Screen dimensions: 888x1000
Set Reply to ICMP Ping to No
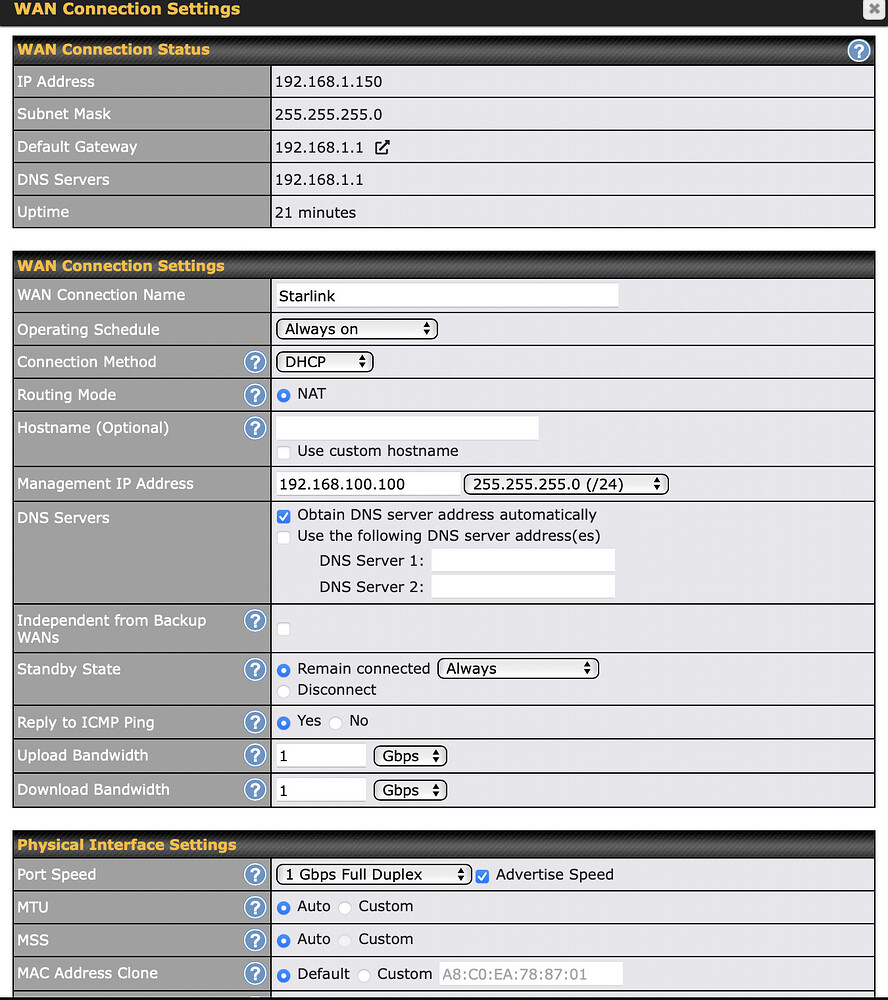338,720
